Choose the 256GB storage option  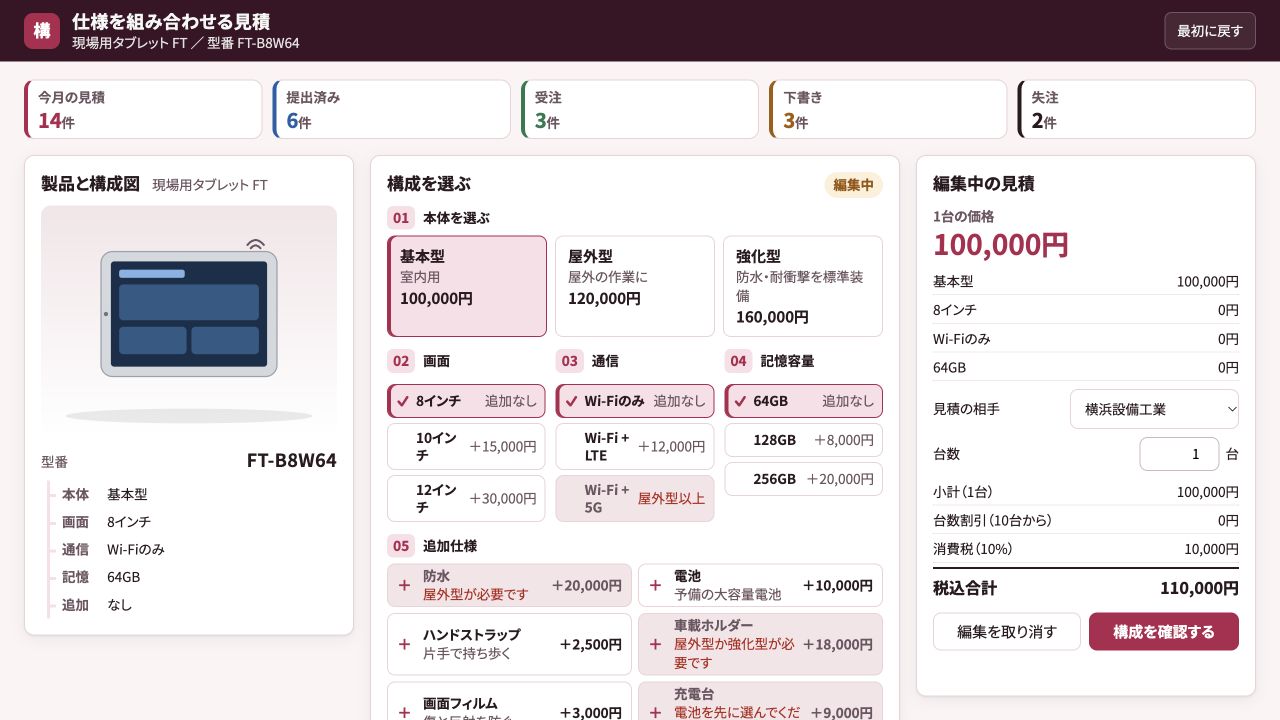pyautogui.click(x=804, y=479)
